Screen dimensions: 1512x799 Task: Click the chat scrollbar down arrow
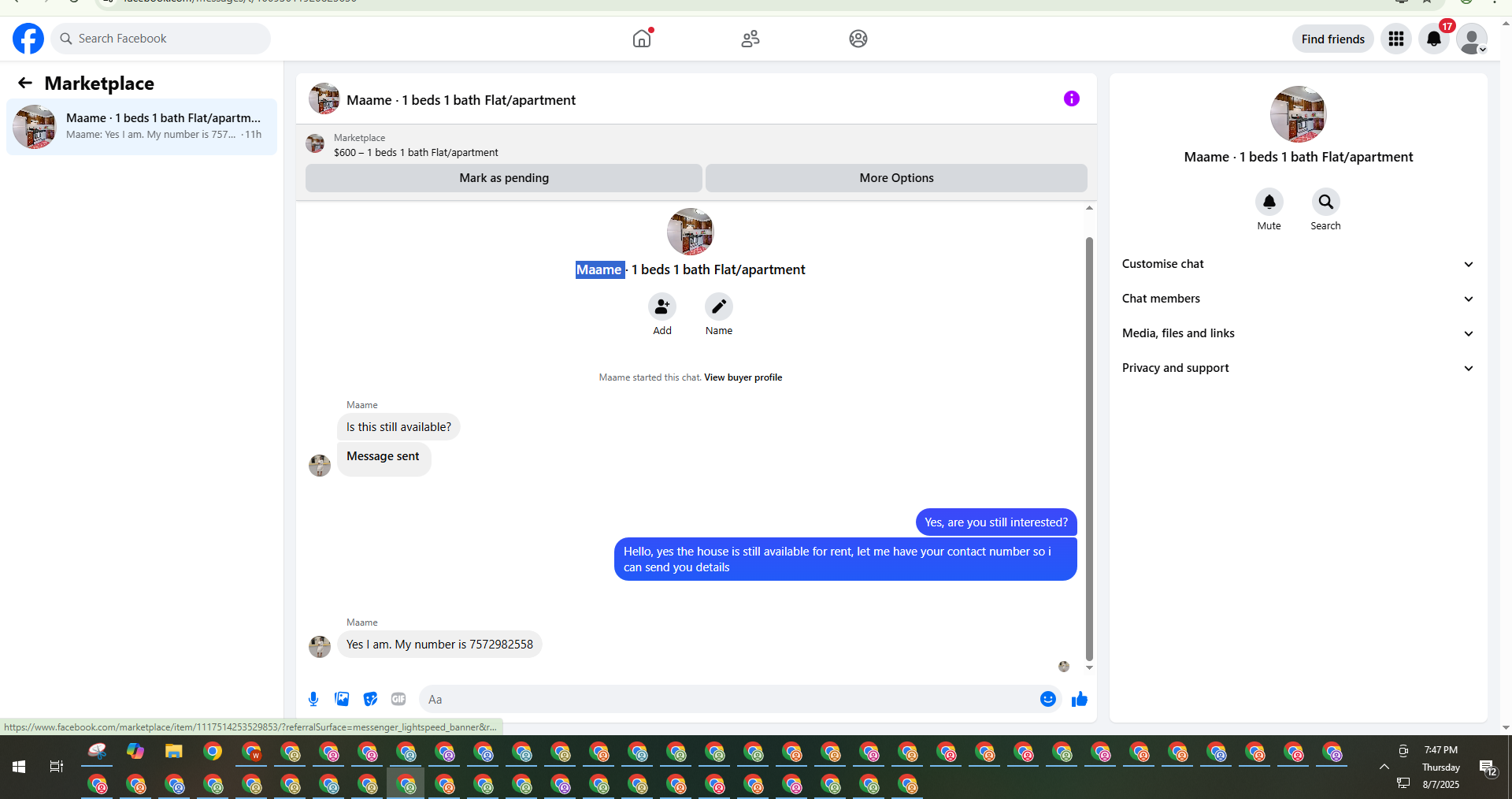click(1089, 668)
